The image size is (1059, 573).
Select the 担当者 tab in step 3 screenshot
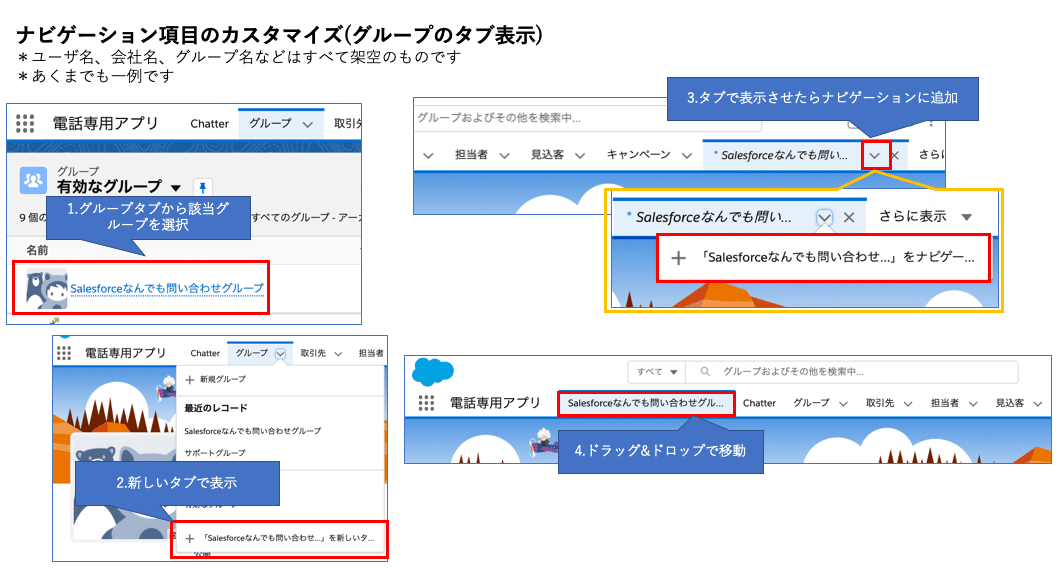(471, 154)
